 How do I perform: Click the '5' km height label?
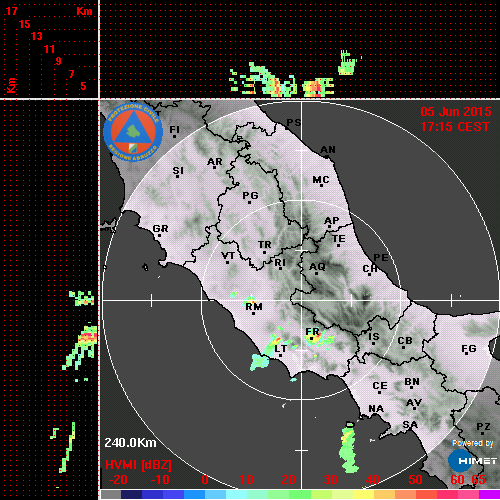83,86
